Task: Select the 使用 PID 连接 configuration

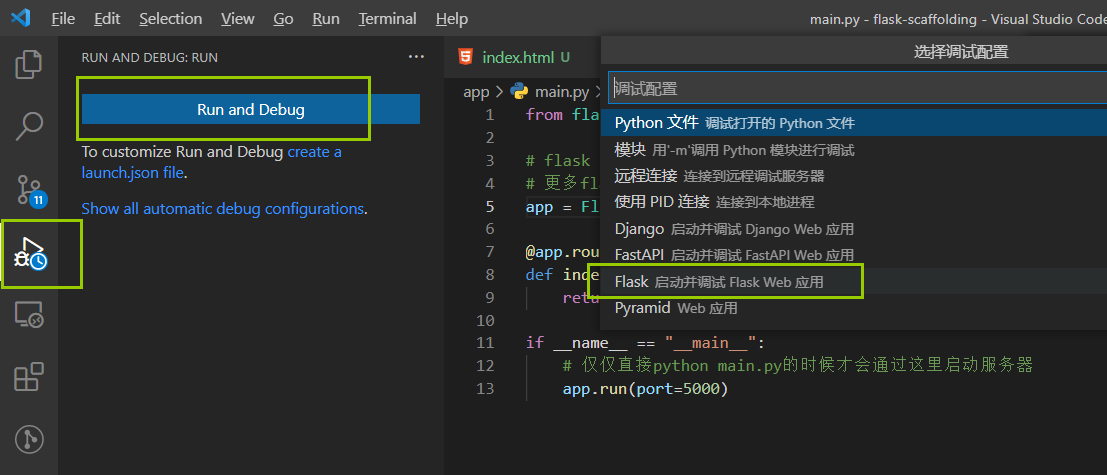Action: 854,203
